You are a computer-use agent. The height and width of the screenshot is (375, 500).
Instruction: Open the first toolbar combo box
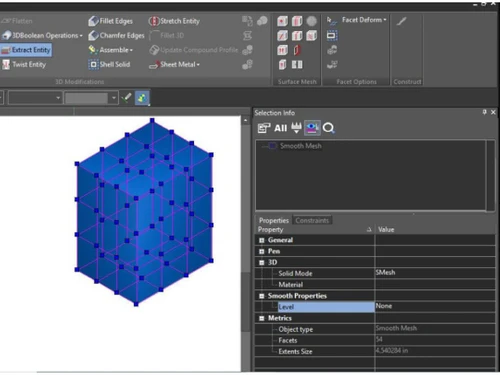tap(35, 98)
